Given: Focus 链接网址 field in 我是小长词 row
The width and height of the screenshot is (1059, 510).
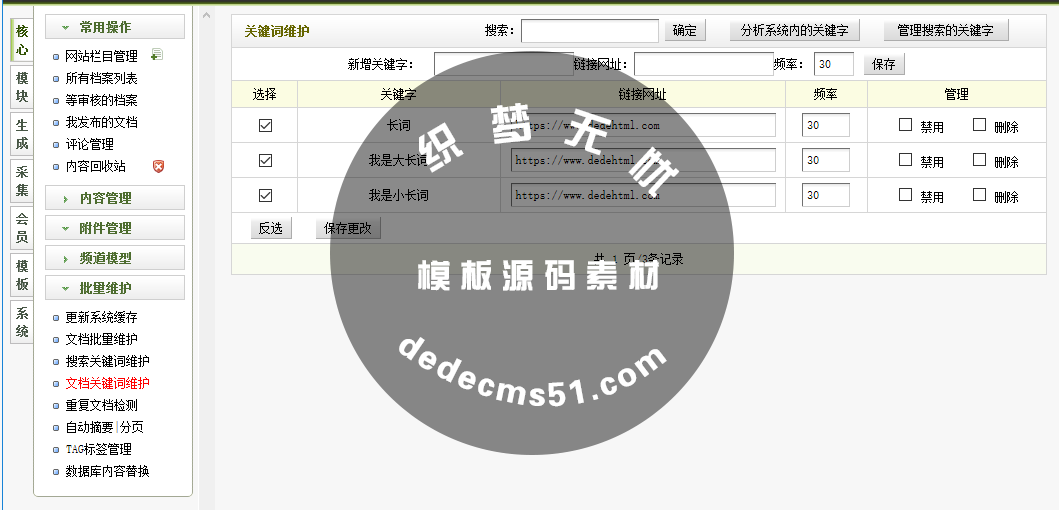Looking at the screenshot, I should click(643, 195).
